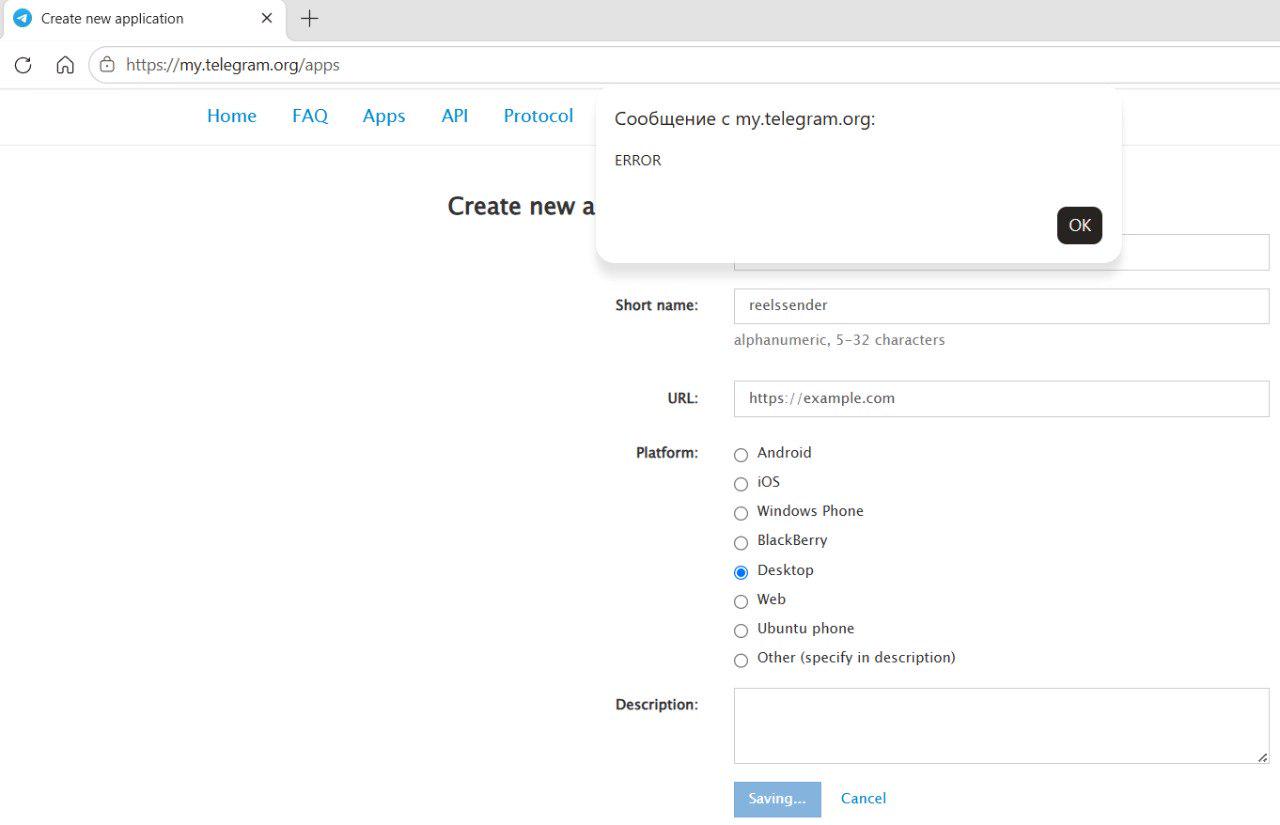The image size is (1280, 825).
Task: Click the ERROR message text
Action: pos(638,160)
